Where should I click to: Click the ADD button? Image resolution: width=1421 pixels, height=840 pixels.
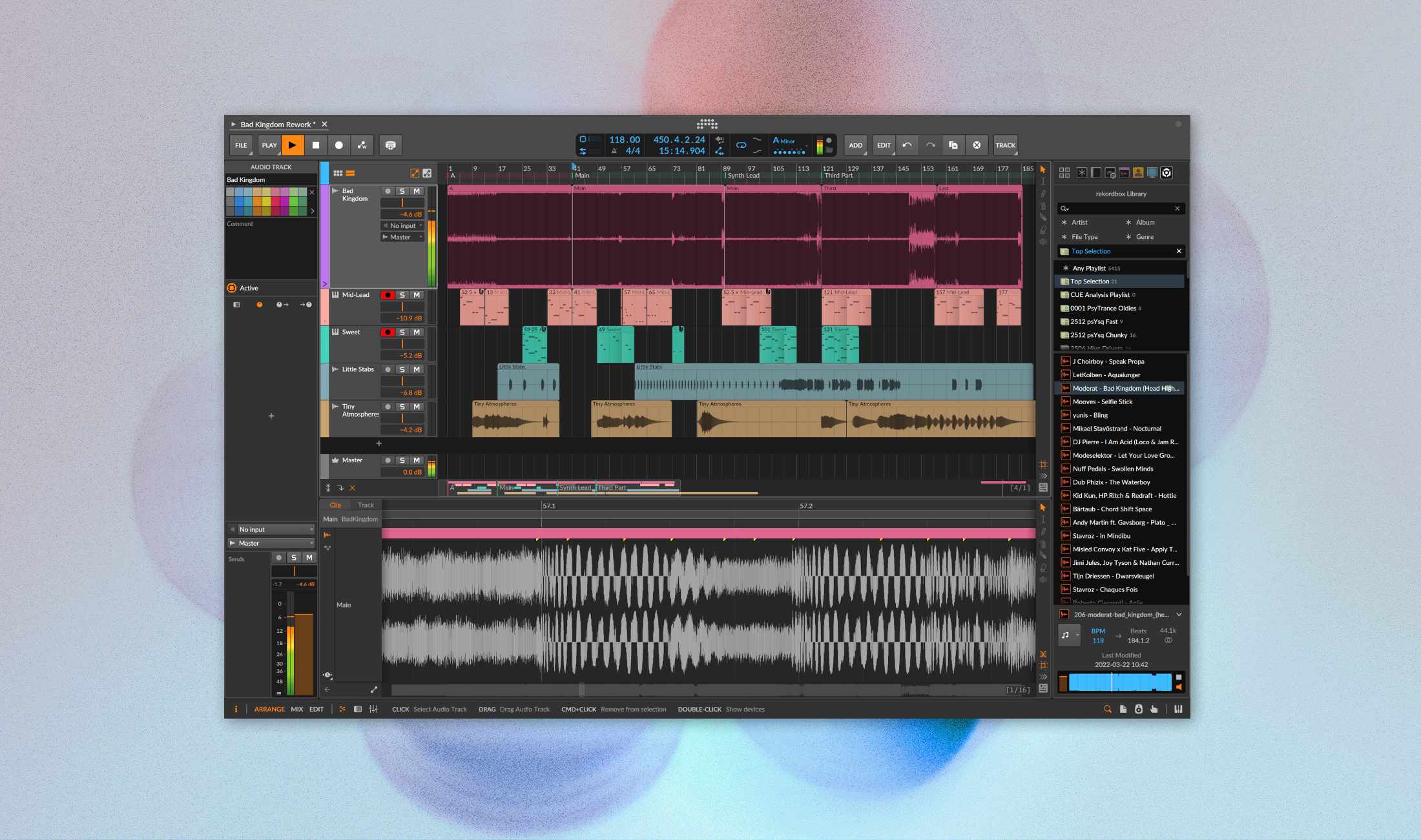(855, 145)
